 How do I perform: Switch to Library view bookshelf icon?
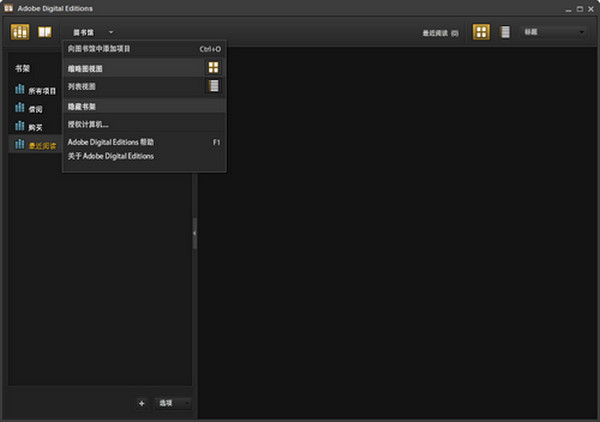tap(20, 32)
